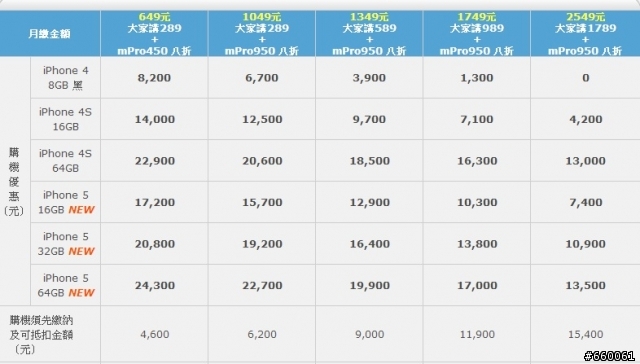Select the 22,900 price for iPhone 4S 64GB

(x=154, y=161)
